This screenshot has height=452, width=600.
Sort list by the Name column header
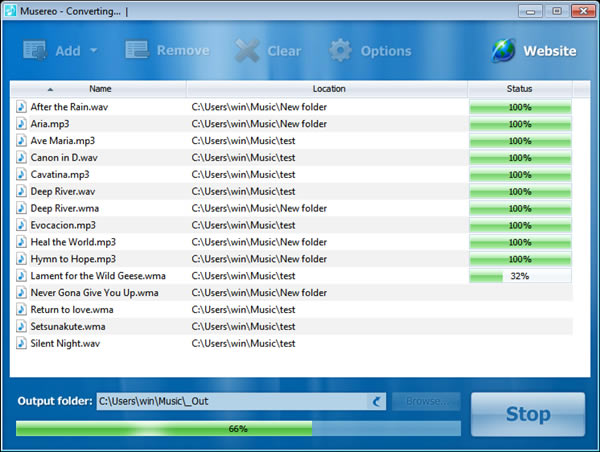(100, 89)
